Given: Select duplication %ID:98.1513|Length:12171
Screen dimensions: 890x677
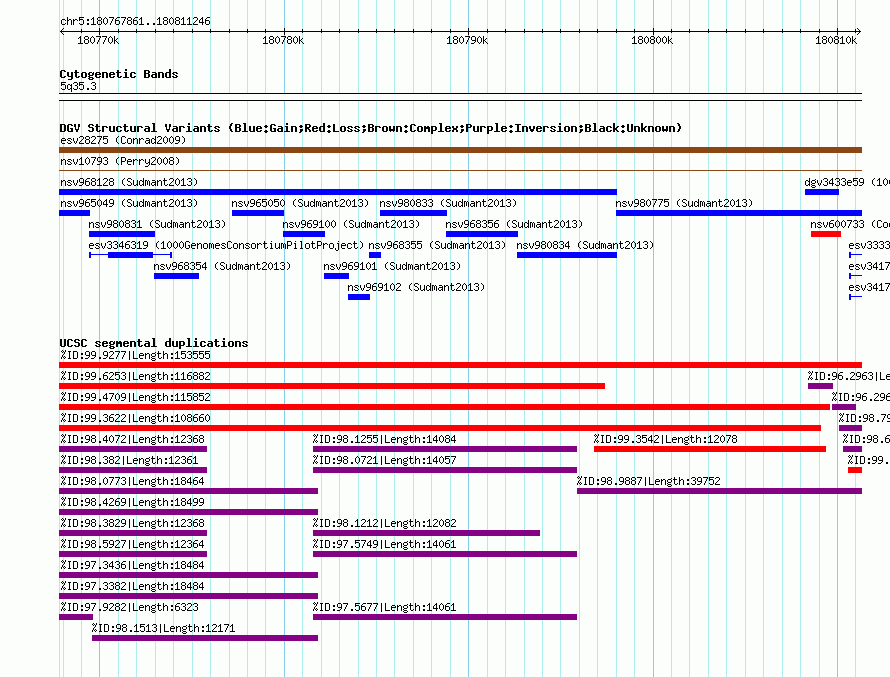Looking at the screenshot, I should click(x=205, y=638).
